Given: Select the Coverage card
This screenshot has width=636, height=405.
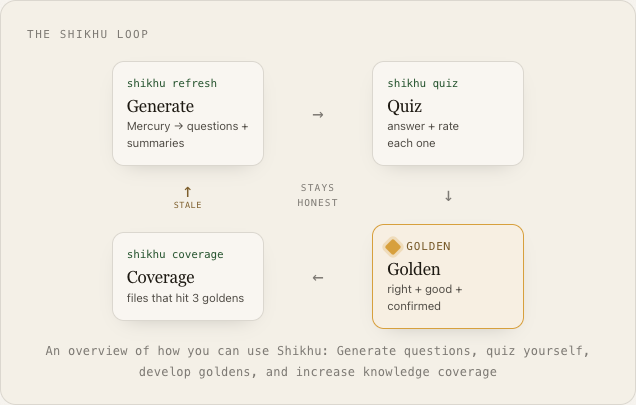Looking at the screenshot, I should point(188,276).
